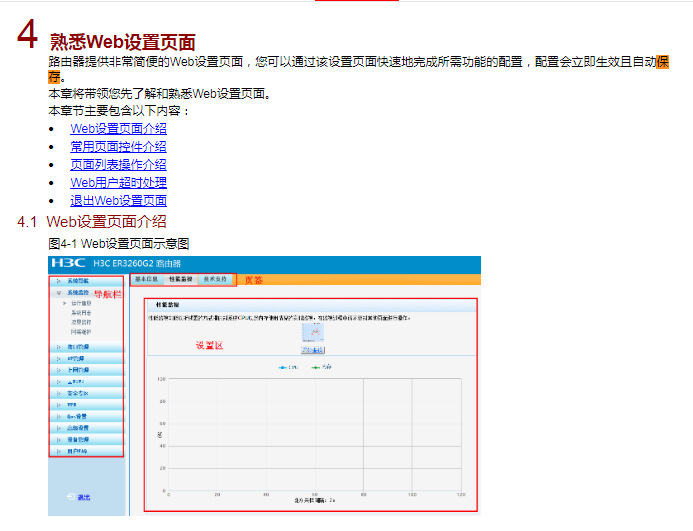Click the H3C logo in the router screenshot
Viewport: 693px width, 531px height.
coord(68,263)
